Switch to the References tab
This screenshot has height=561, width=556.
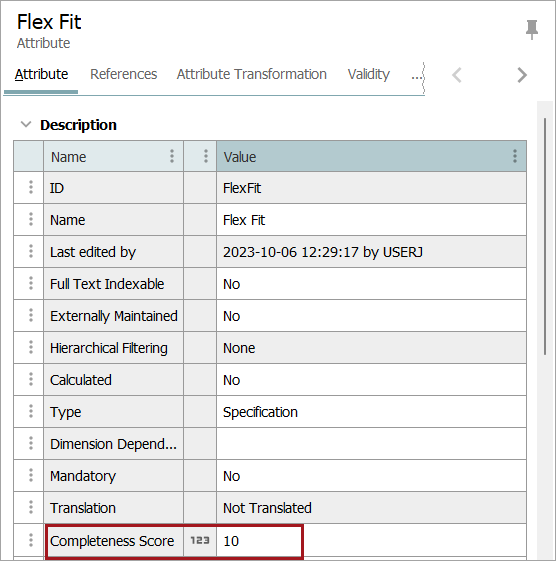click(x=123, y=74)
